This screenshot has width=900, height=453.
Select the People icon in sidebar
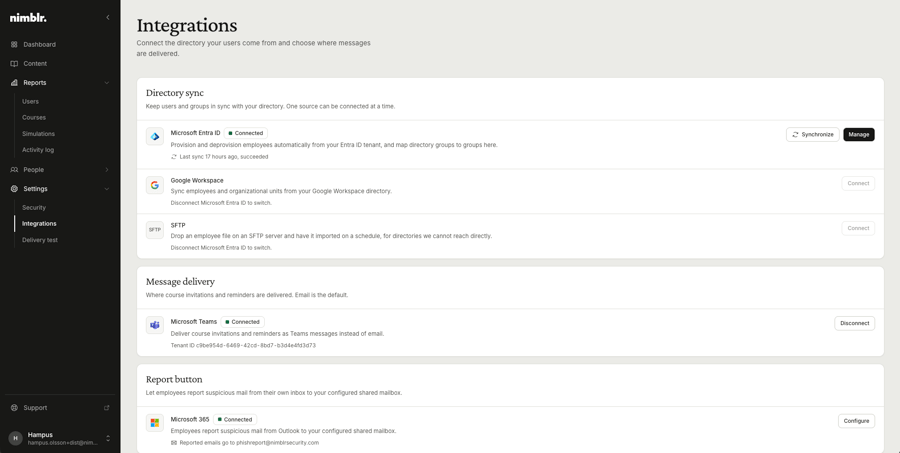point(14,170)
